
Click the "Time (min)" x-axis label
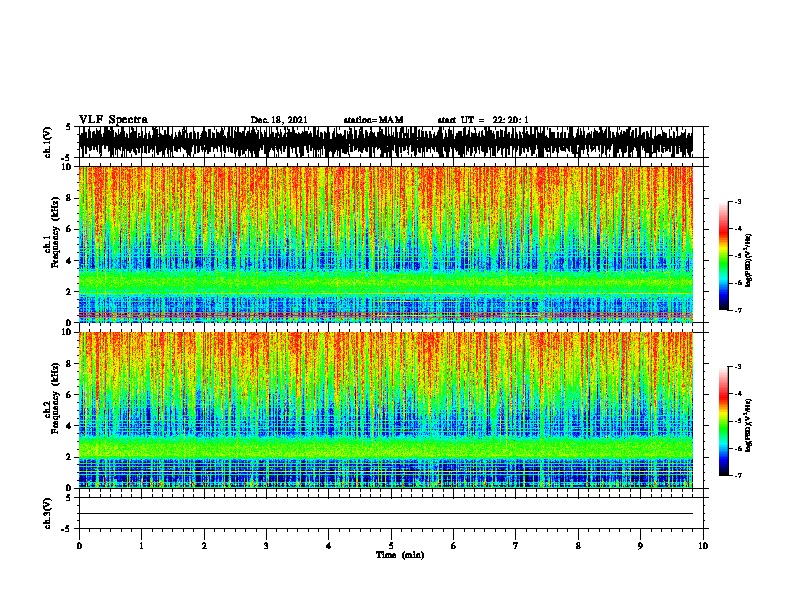coord(400,555)
